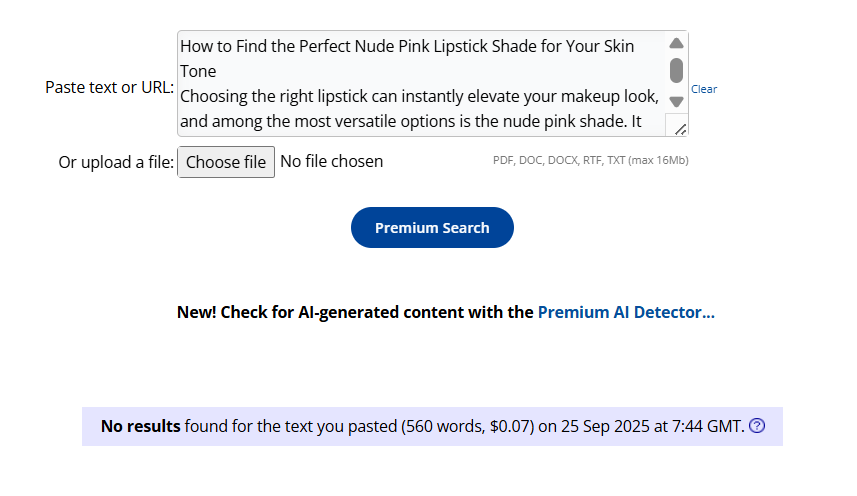Click the supported file formats hint text
Image resolution: width=857 pixels, height=496 pixels.
pos(590,160)
